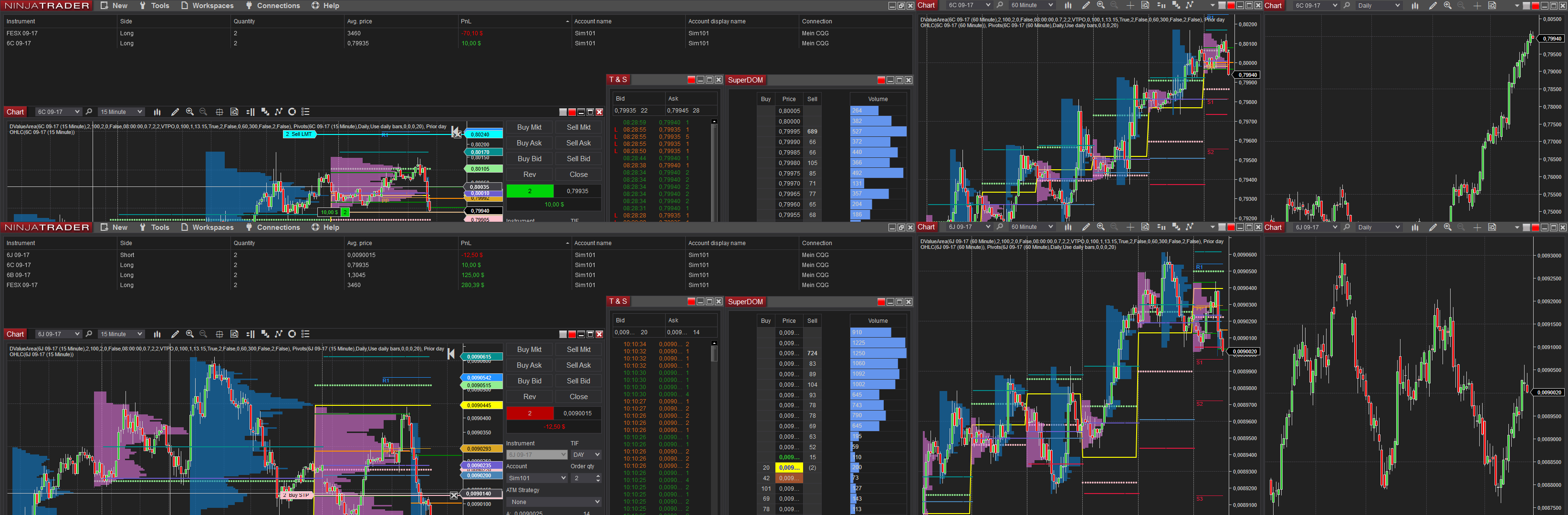The image size is (1568, 515).
Task: Zoom in on the 6C 15 Minute chart
Action: point(190,112)
